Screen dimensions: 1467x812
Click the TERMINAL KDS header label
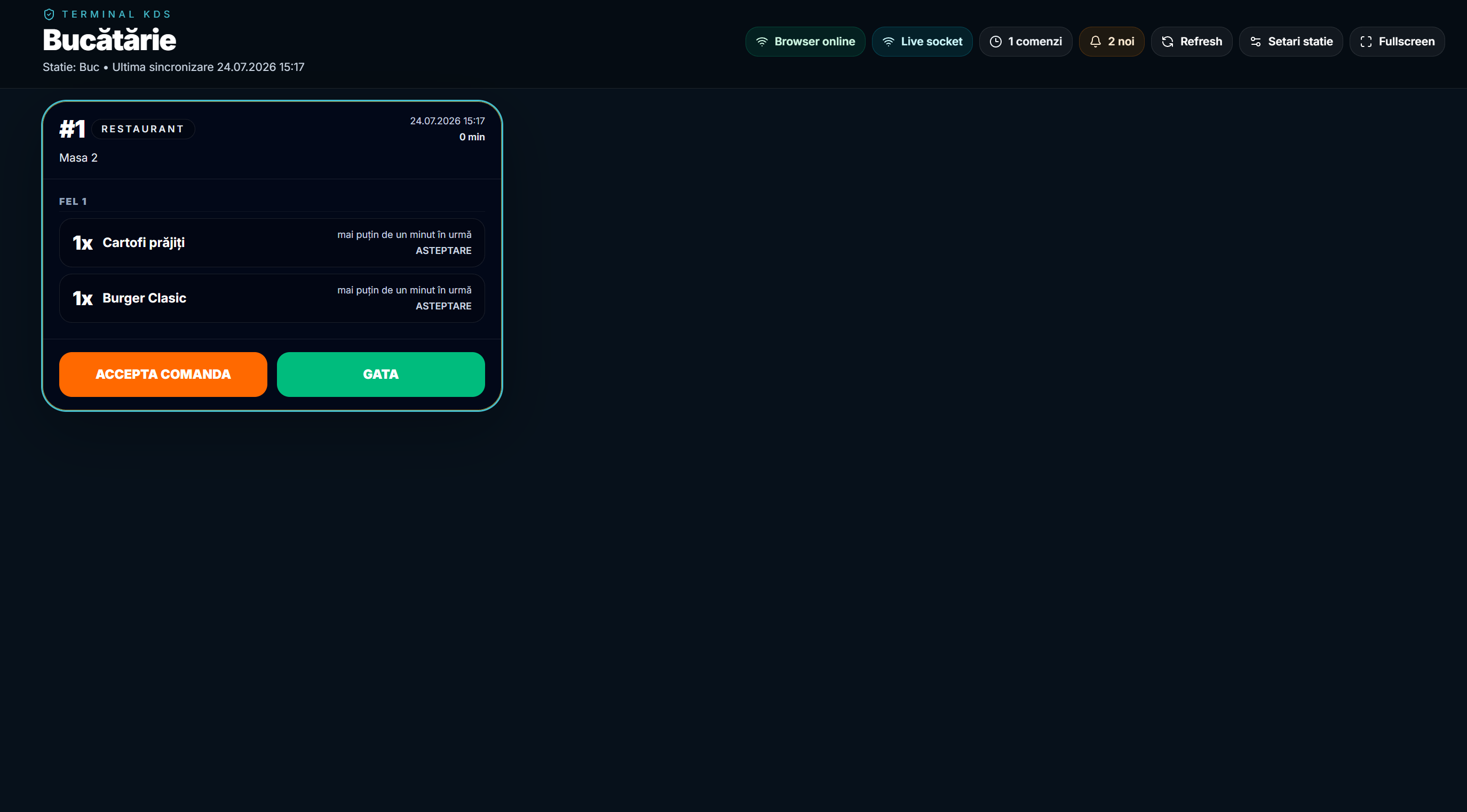[x=116, y=14]
